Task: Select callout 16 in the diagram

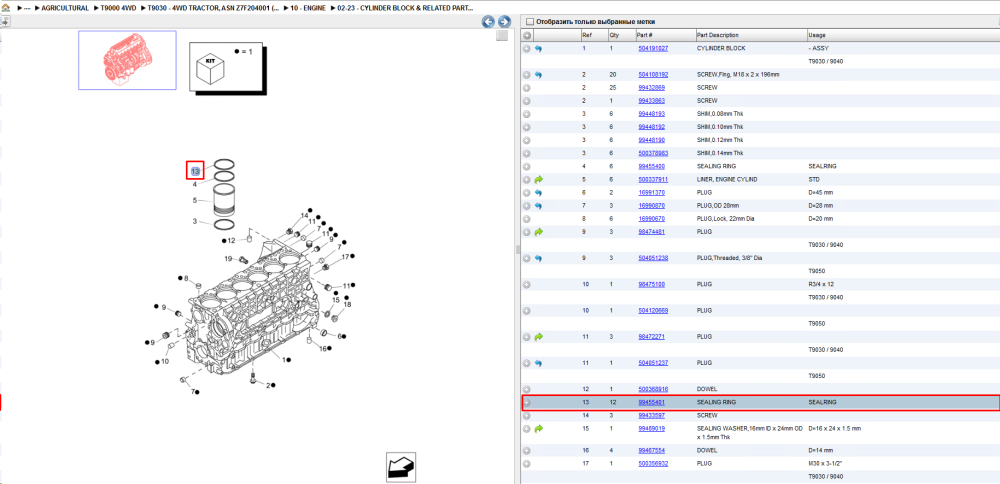Action: (x=323, y=348)
